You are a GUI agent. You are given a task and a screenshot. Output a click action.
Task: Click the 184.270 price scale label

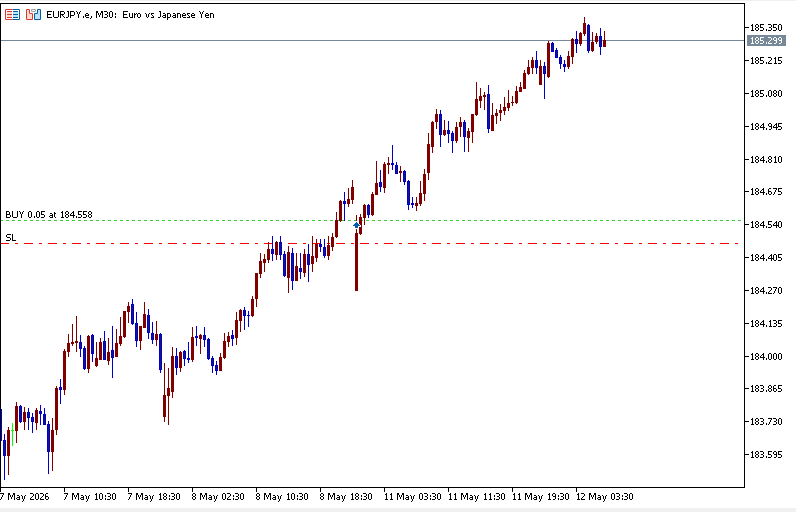click(x=766, y=291)
